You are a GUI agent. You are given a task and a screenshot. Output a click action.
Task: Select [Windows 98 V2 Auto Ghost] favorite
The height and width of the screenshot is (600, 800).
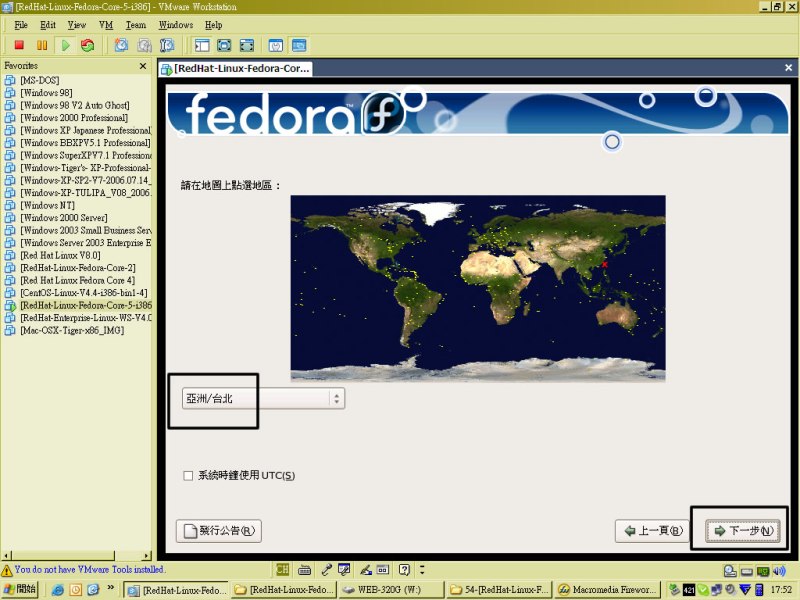tap(74, 105)
